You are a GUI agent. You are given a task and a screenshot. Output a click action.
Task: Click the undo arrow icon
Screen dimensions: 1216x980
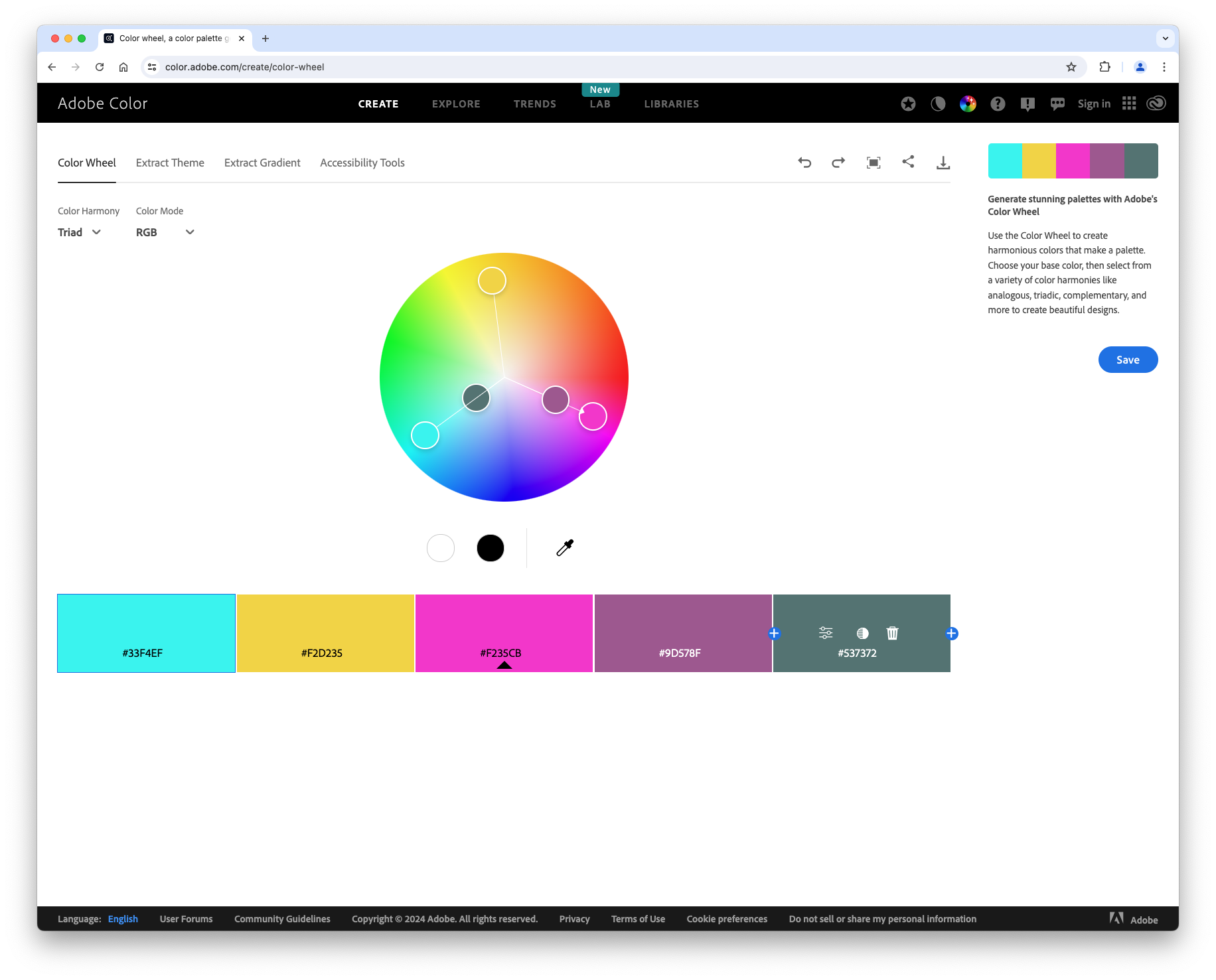(x=804, y=163)
